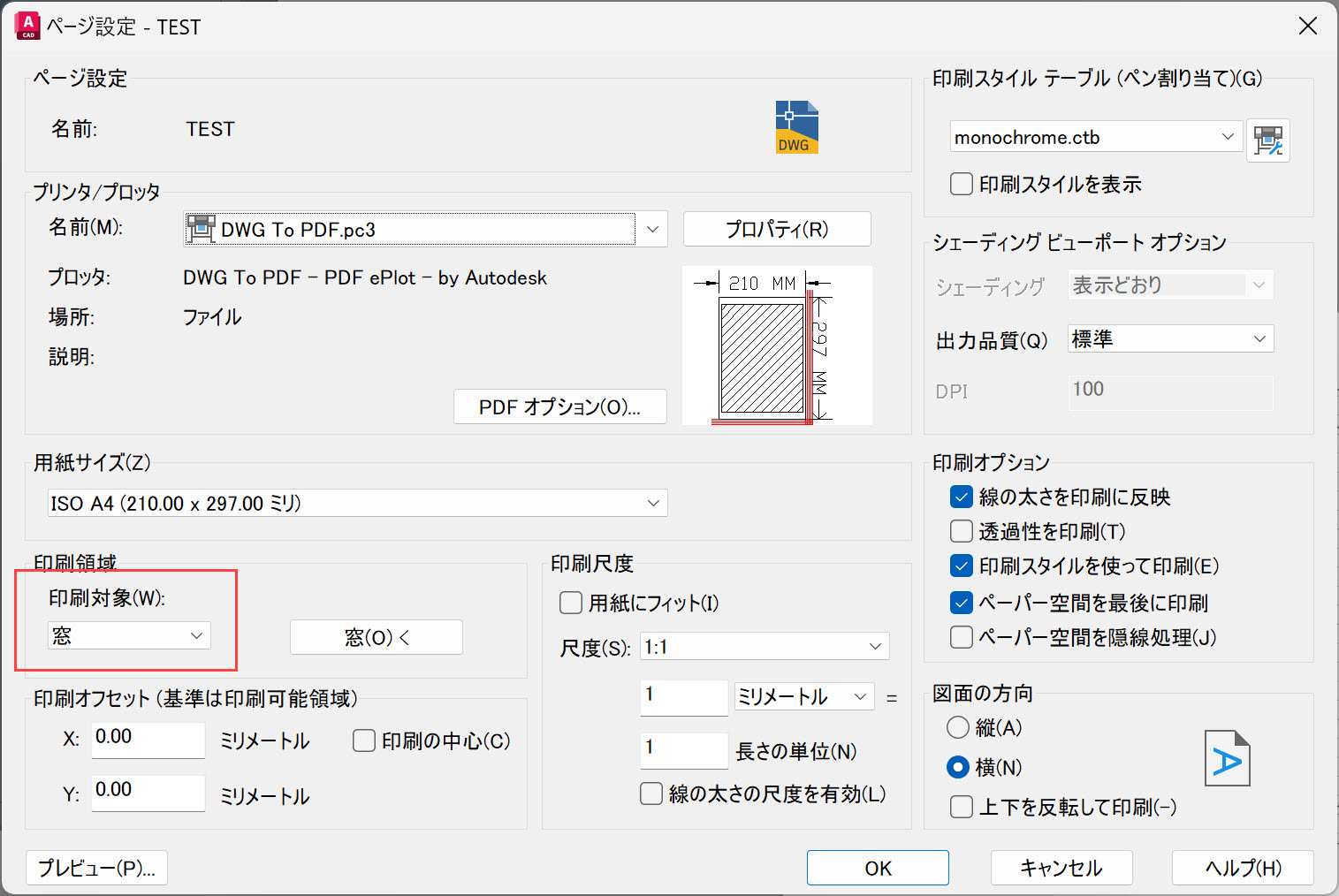Uncheck 印刷スタイルを使って印刷(E)
Viewport: 1339px width, 896px height.
961,566
